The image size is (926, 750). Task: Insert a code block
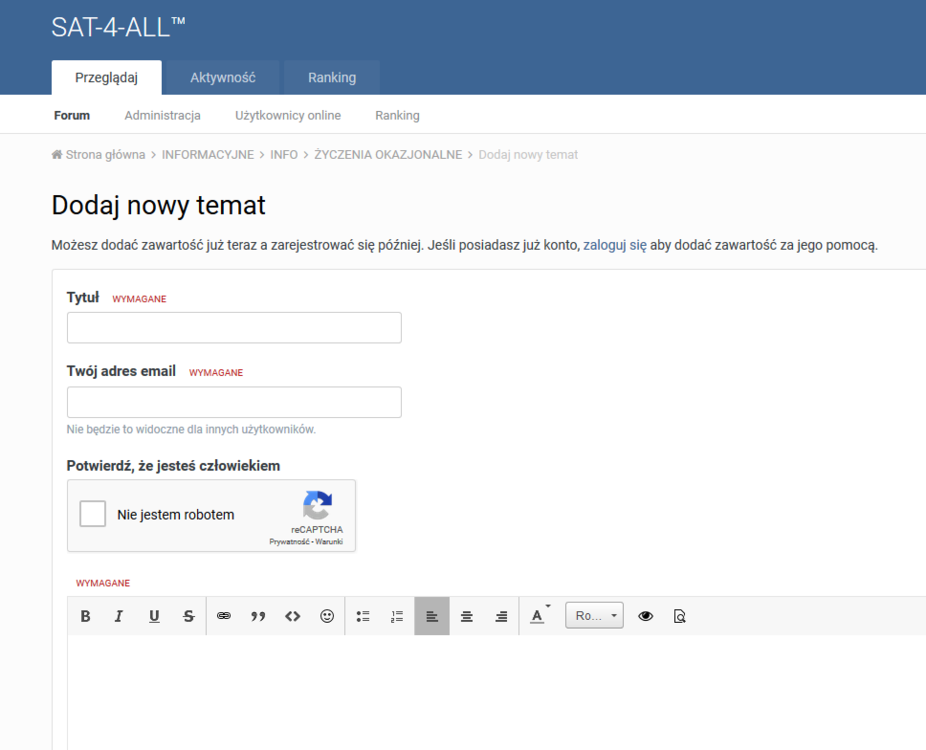point(292,616)
